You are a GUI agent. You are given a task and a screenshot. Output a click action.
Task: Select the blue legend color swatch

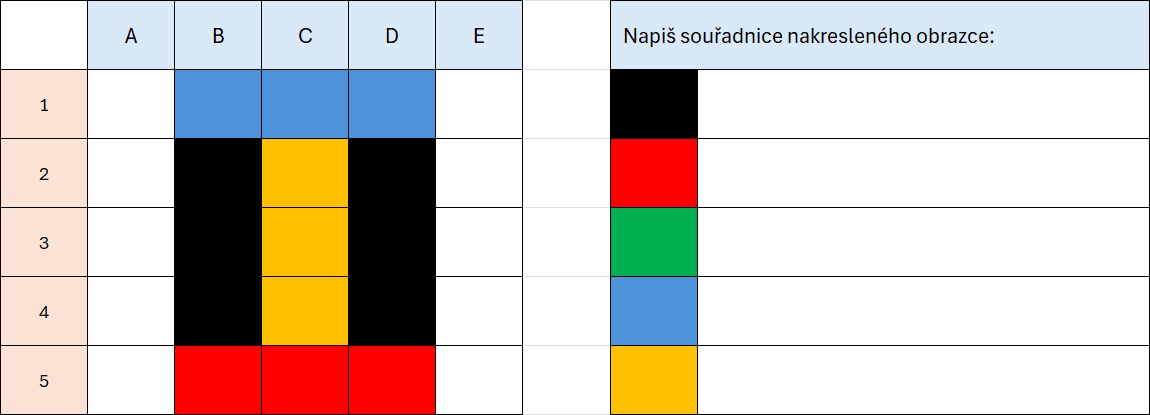click(654, 311)
